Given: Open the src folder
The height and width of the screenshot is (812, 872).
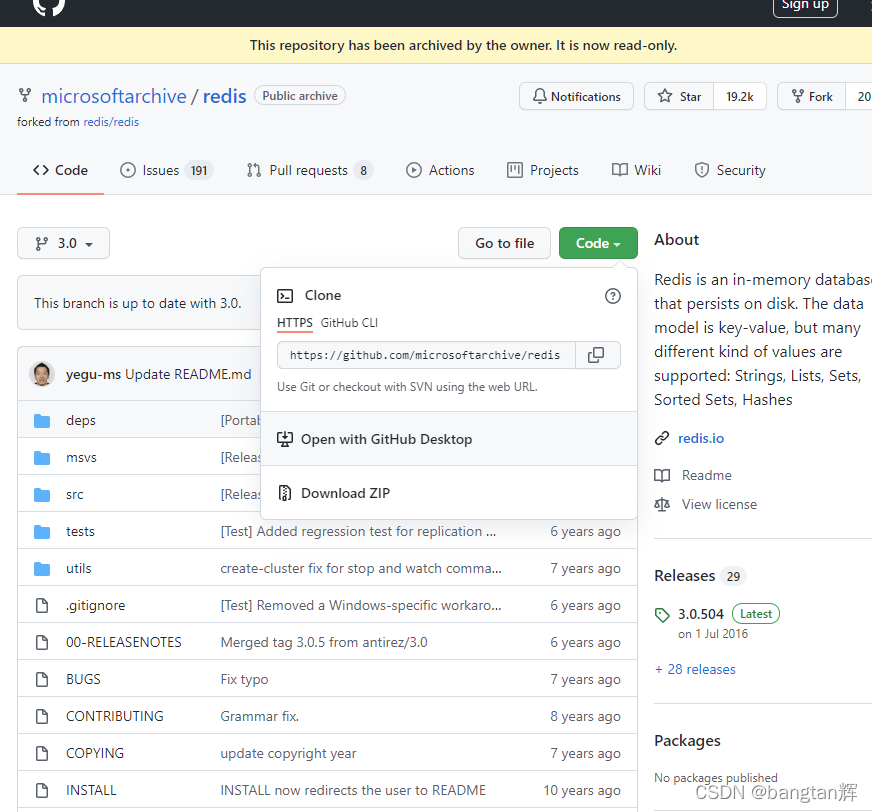Looking at the screenshot, I should pos(75,494).
